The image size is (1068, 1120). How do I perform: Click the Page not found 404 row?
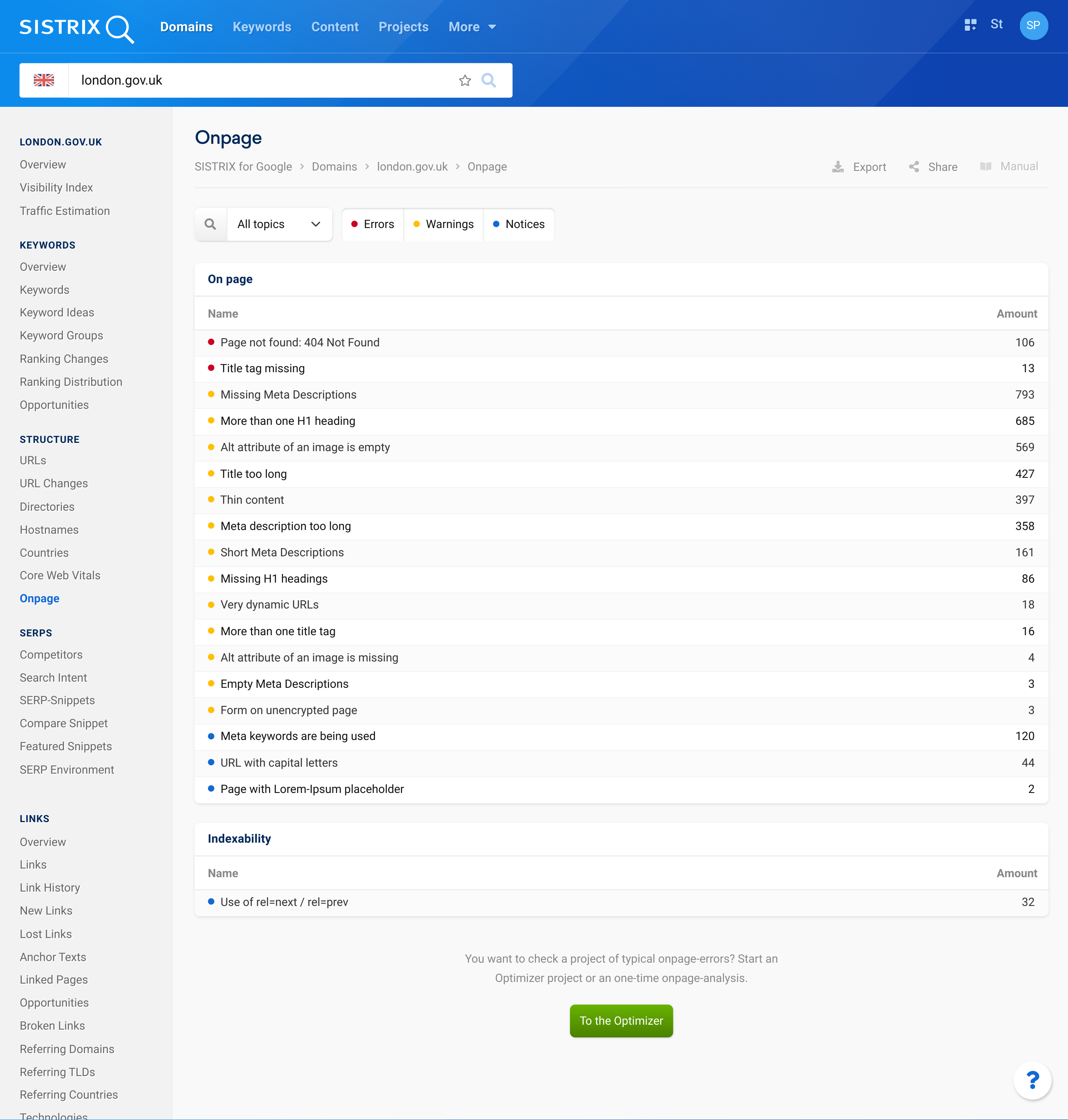pyautogui.click(x=621, y=342)
